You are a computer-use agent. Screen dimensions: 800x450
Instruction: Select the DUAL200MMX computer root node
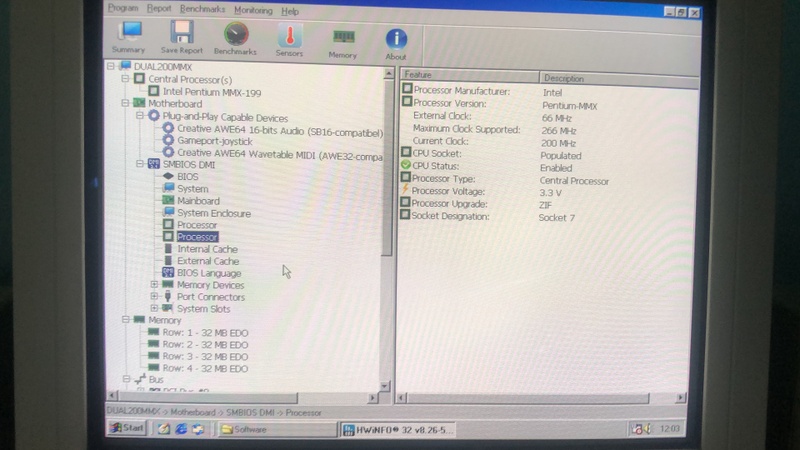(163, 67)
